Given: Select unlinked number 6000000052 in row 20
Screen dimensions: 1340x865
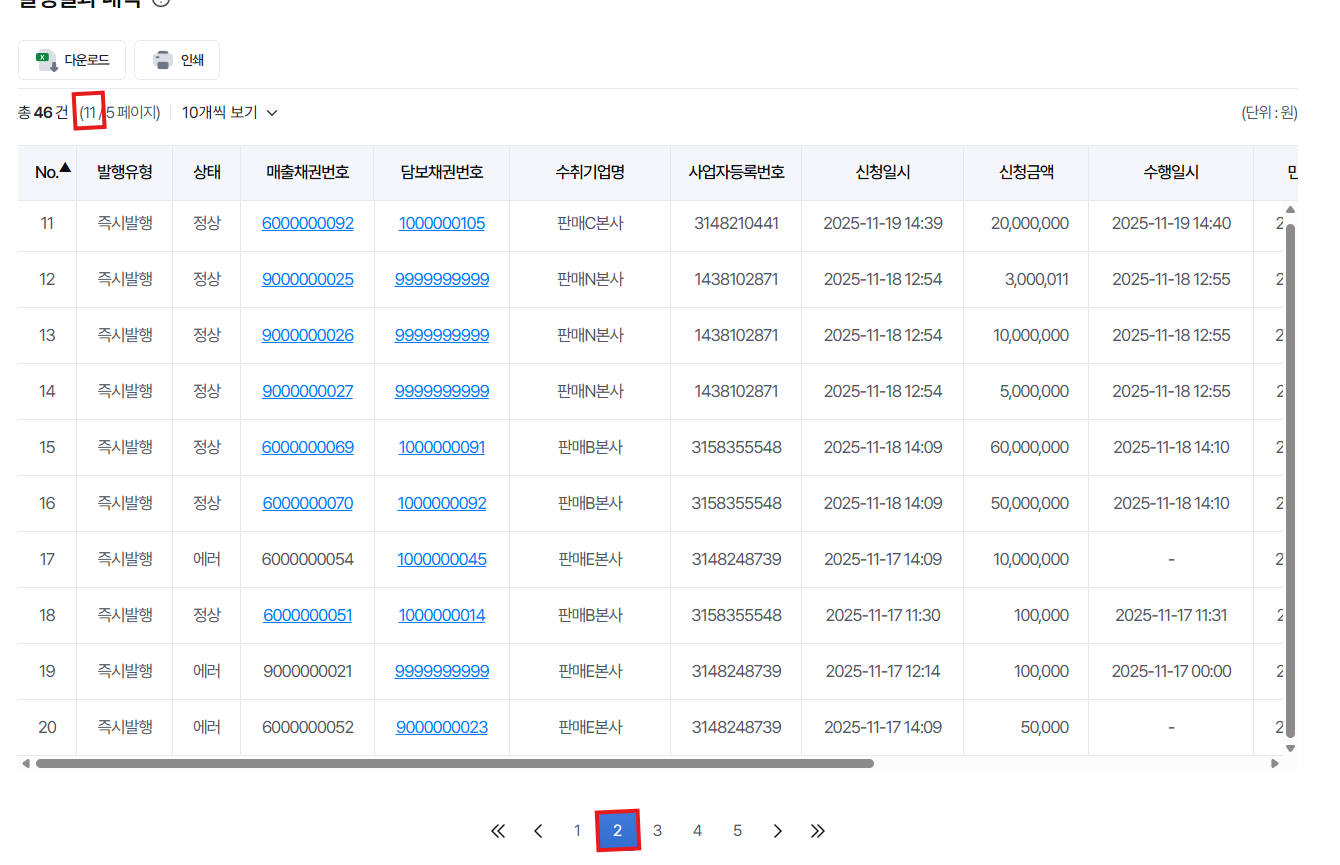Looking at the screenshot, I should click(x=308, y=728).
